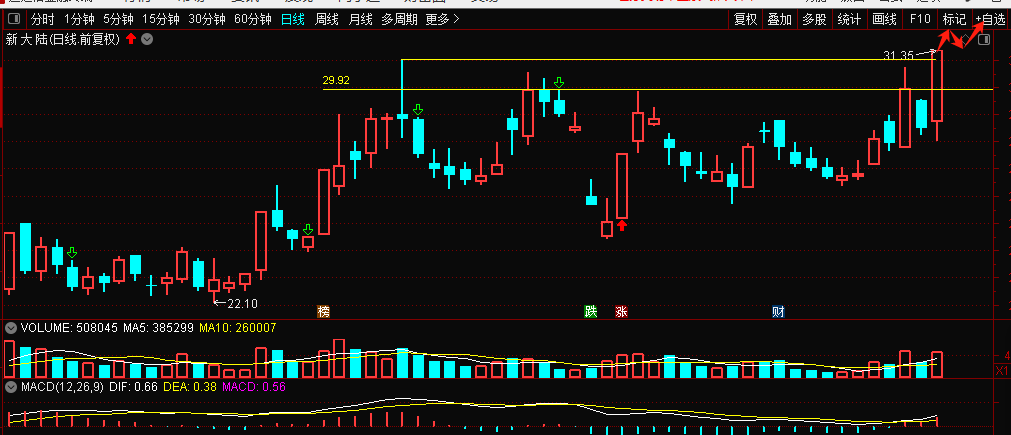
Task: Click the green down arrow at the 29.92 line
Action: point(559,82)
